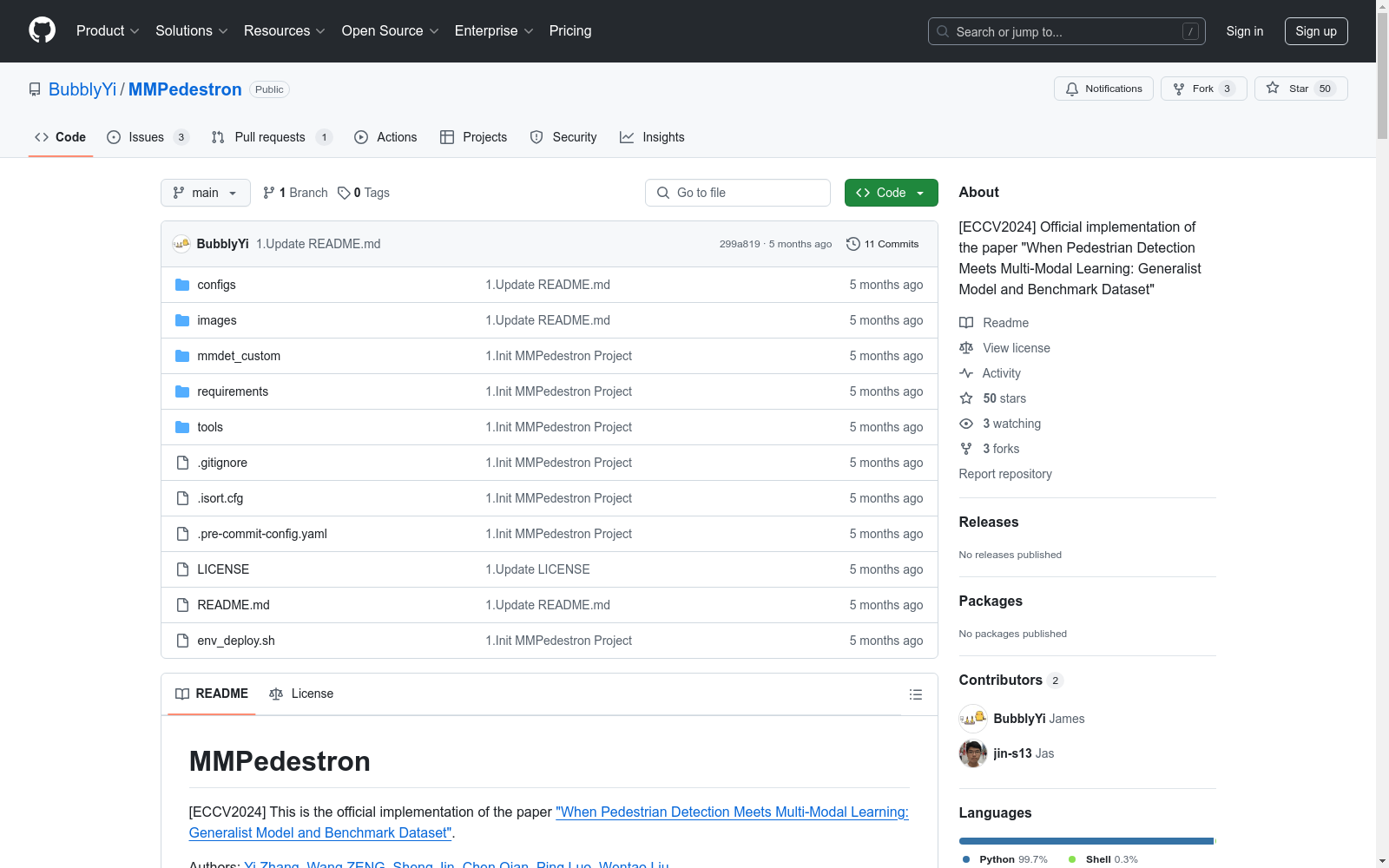Click the scales icon beside View license
Image resolution: width=1389 pixels, height=868 pixels.
(x=966, y=348)
